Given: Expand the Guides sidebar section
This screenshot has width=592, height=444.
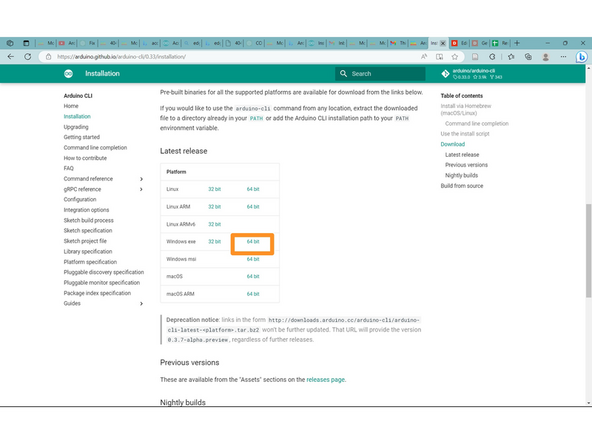Looking at the screenshot, I should click(141, 304).
